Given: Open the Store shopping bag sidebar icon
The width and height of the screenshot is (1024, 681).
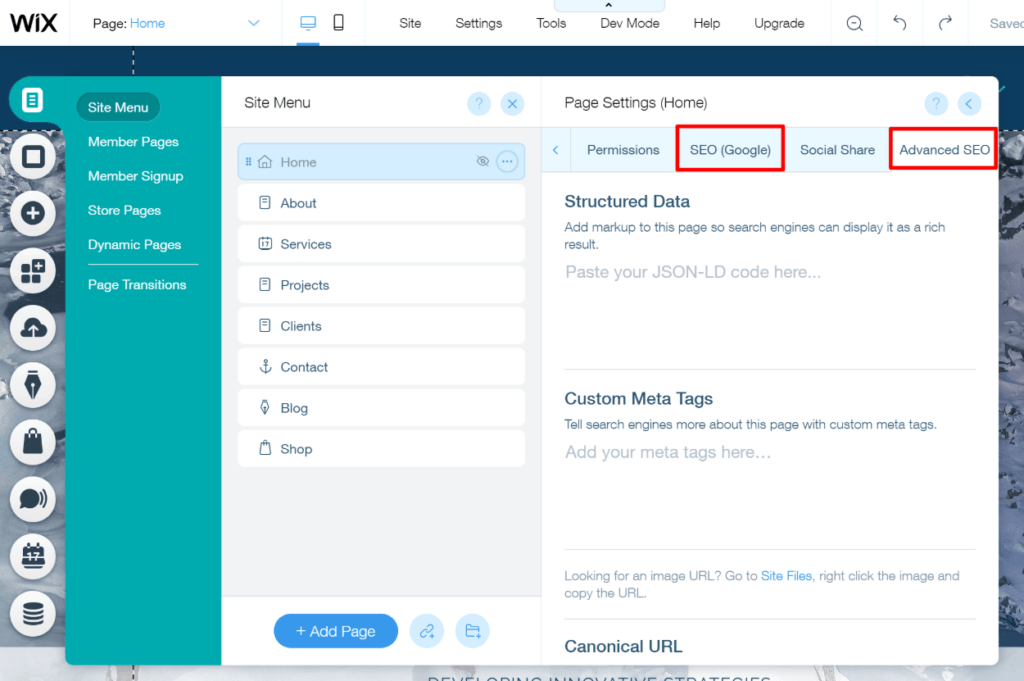Looking at the screenshot, I should tap(33, 442).
